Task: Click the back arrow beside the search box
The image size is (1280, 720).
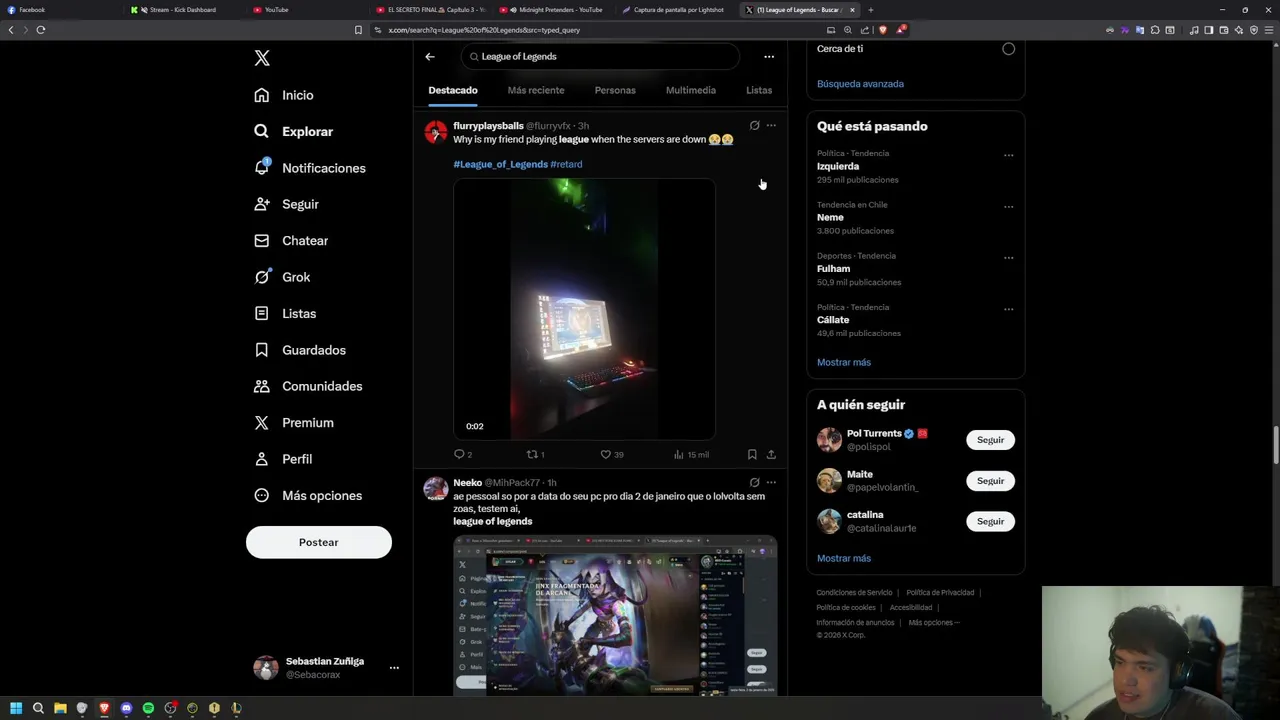Action: coord(430,57)
